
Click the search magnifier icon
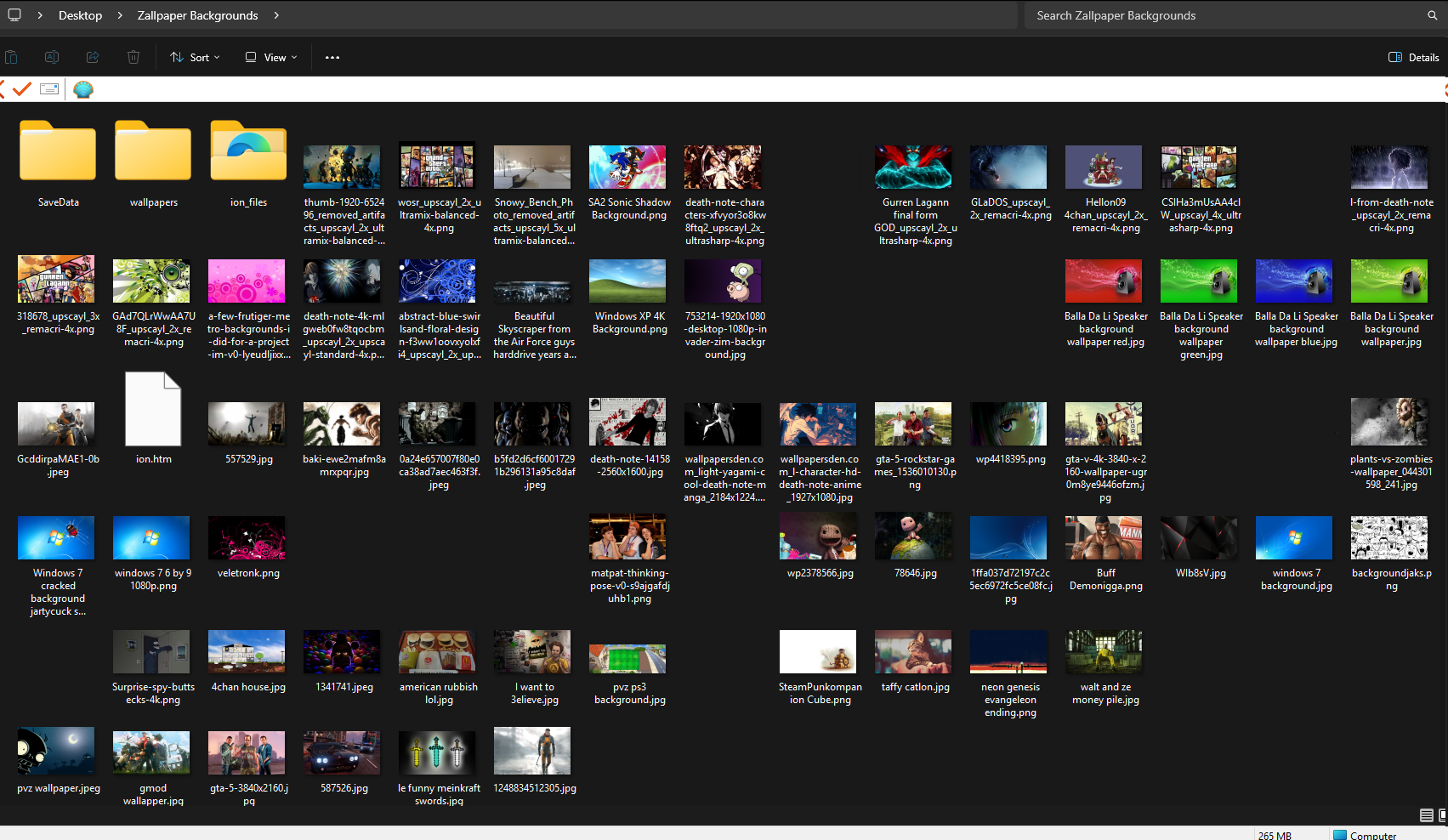(x=1433, y=15)
